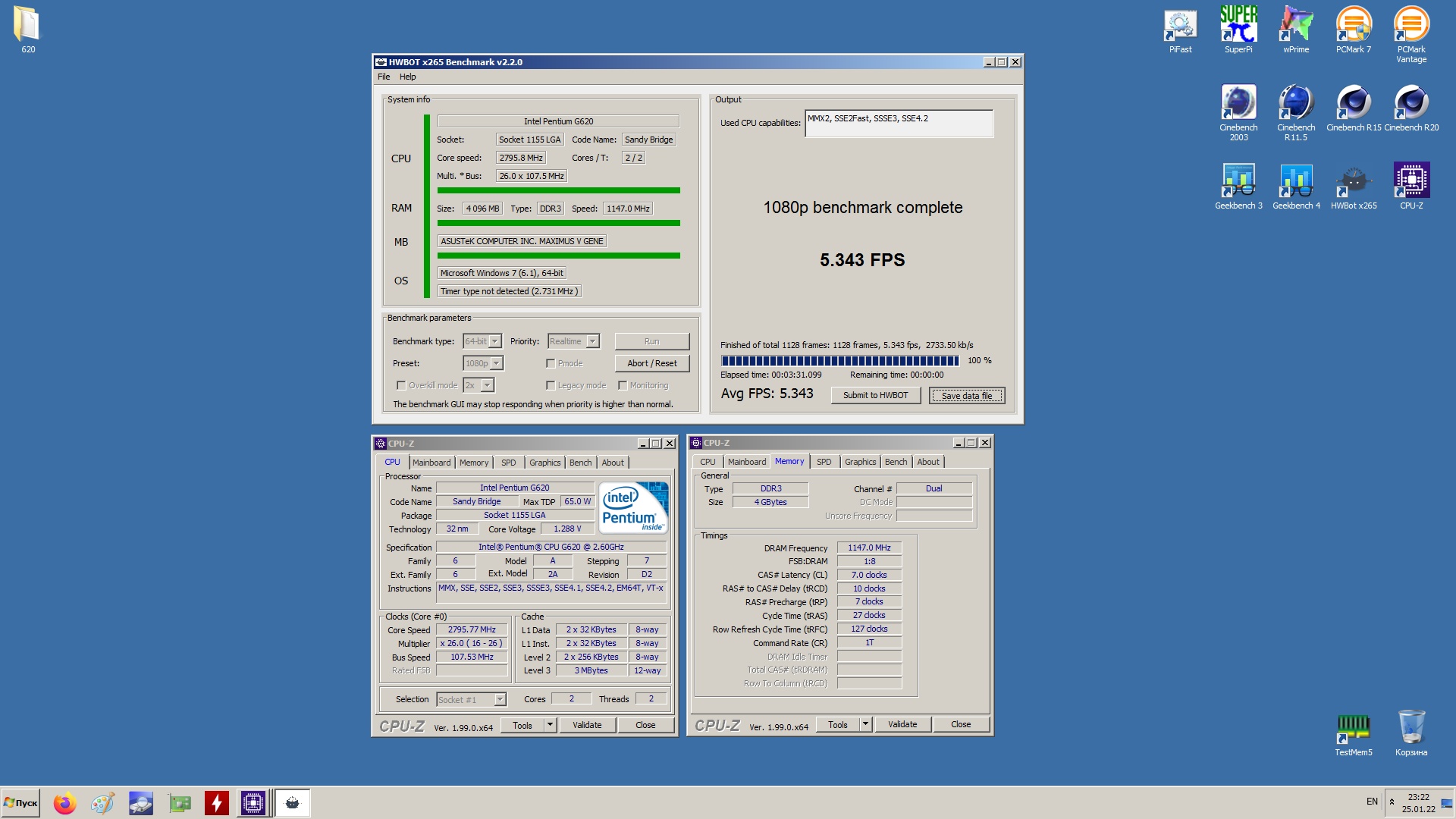This screenshot has width=1456, height=819.
Task: Toggle the Legacy mode checkbox
Action: 551,385
